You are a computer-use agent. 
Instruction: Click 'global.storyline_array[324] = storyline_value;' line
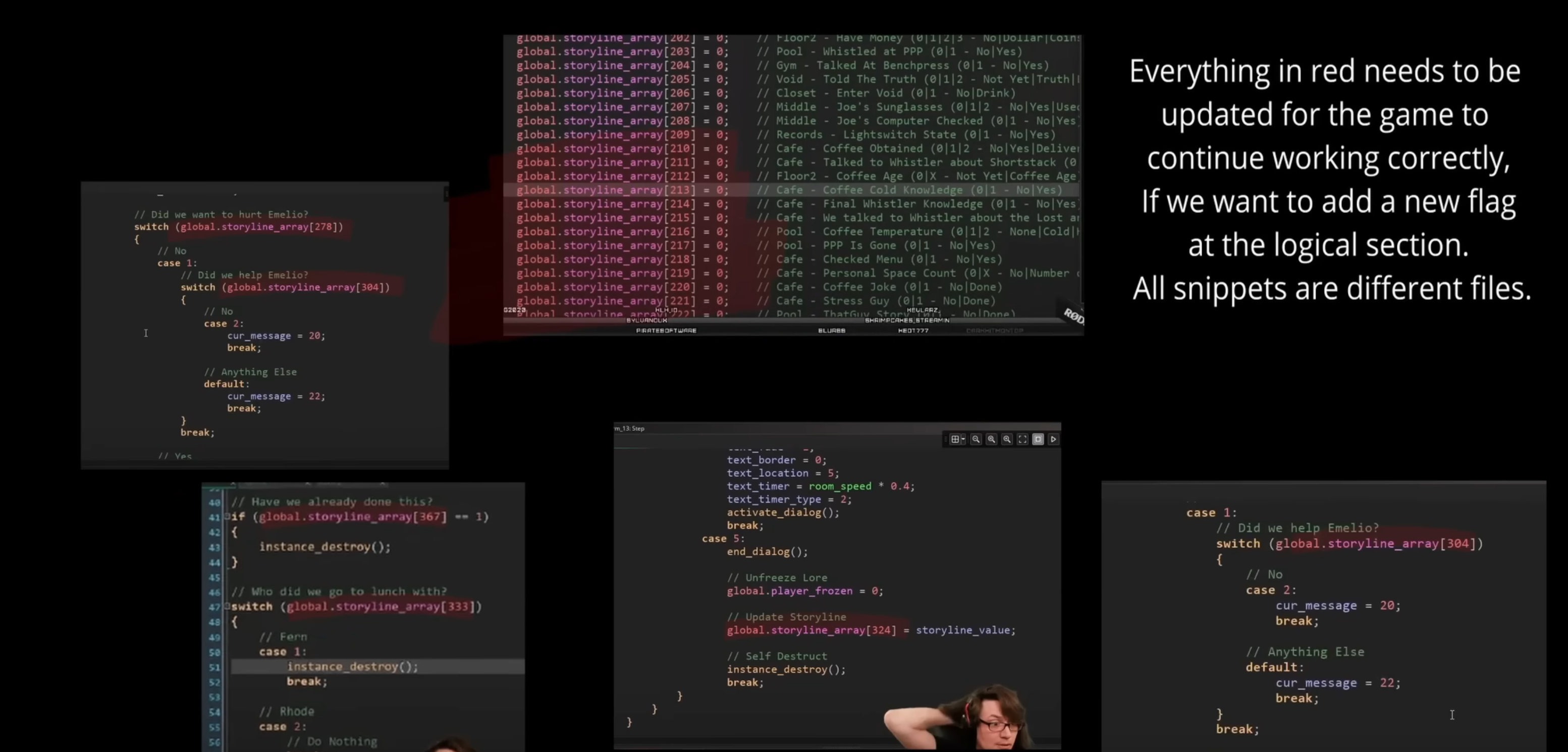pyautogui.click(x=871, y=630)
